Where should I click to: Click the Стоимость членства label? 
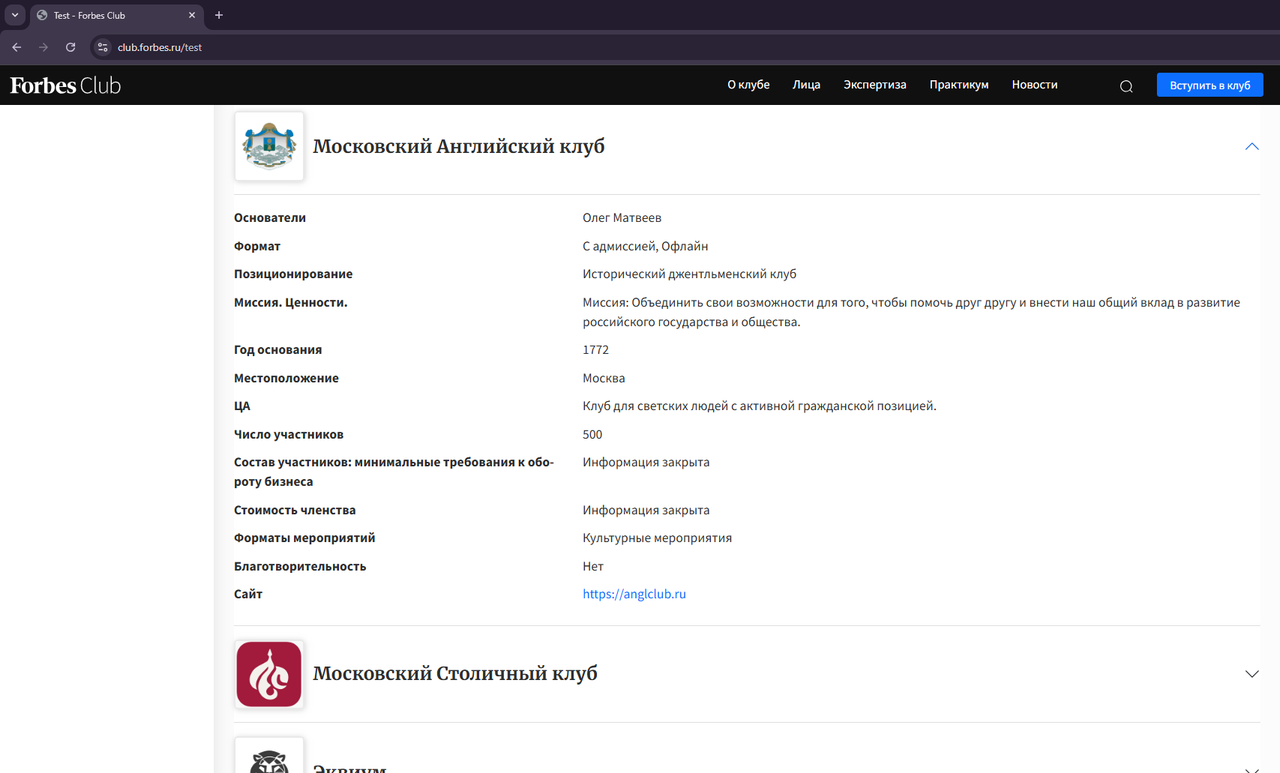coord(295,510)
